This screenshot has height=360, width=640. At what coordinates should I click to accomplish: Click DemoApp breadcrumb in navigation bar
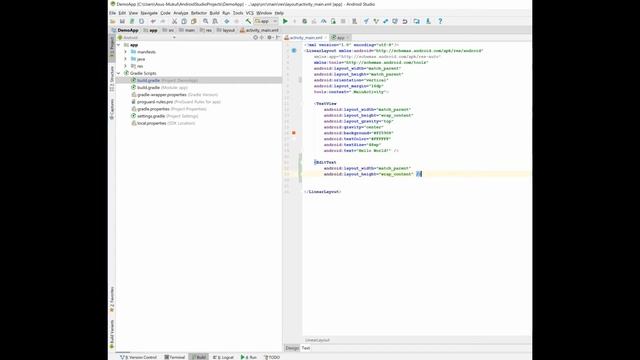[x=125, y=30]
